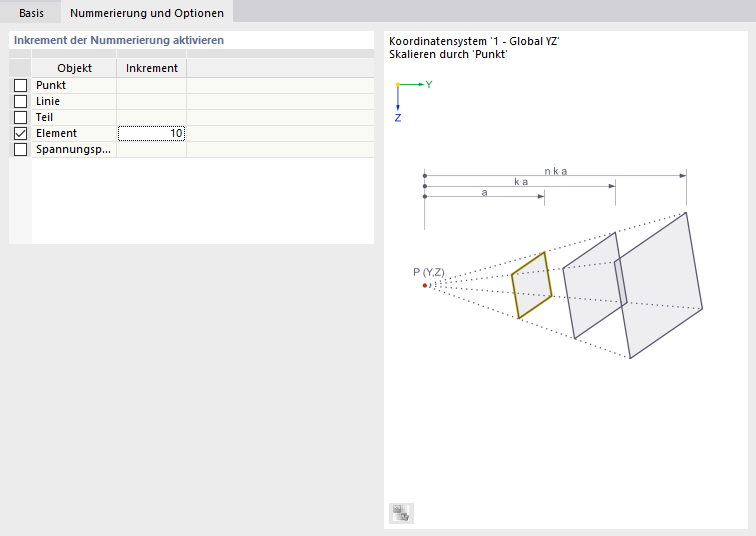Switch to the Basis tab
Screen dimensions: 756x536
(x=32, y=12)
